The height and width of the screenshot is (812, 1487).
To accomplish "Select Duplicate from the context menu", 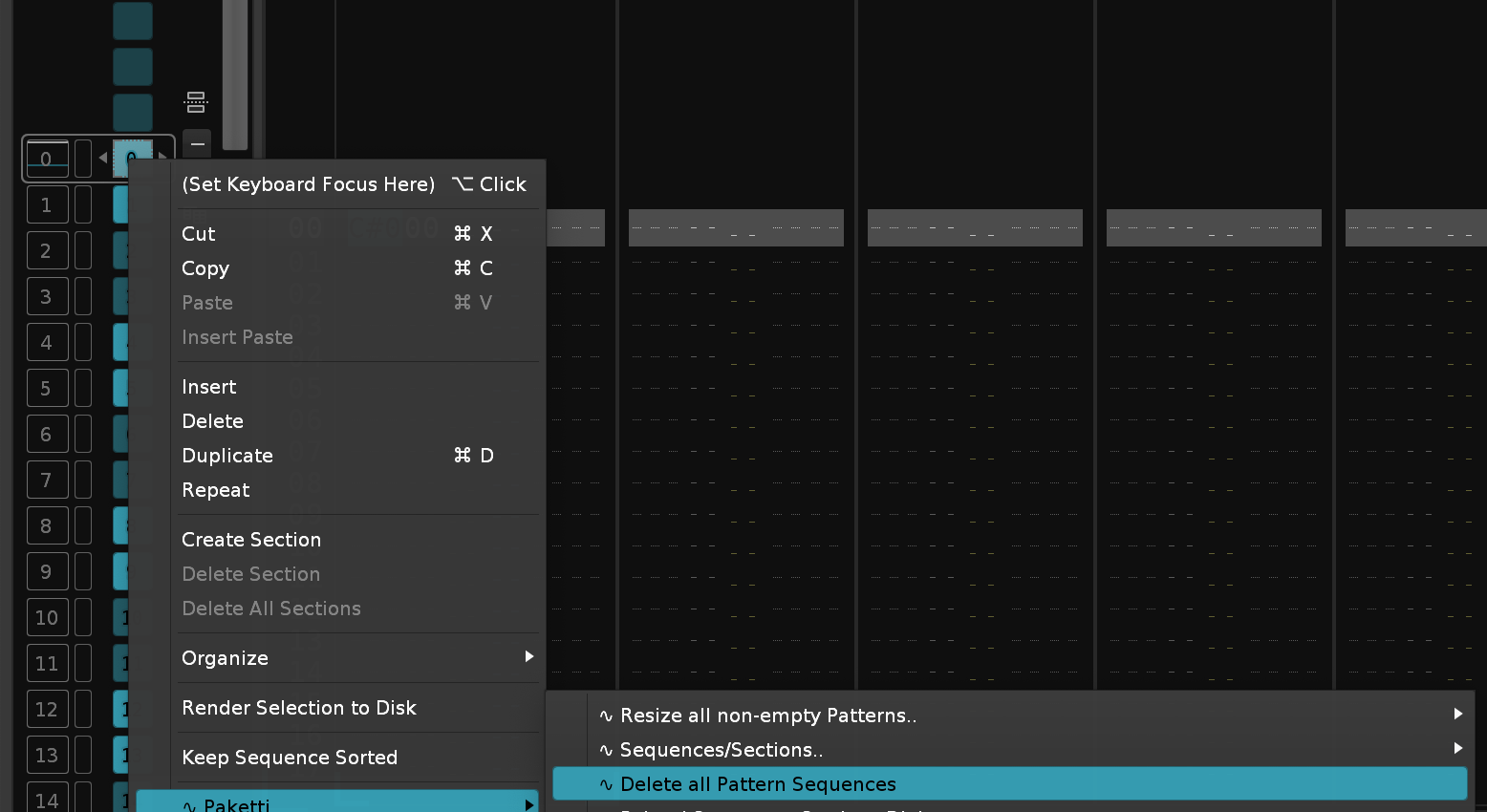I will [x=227, y=456].
